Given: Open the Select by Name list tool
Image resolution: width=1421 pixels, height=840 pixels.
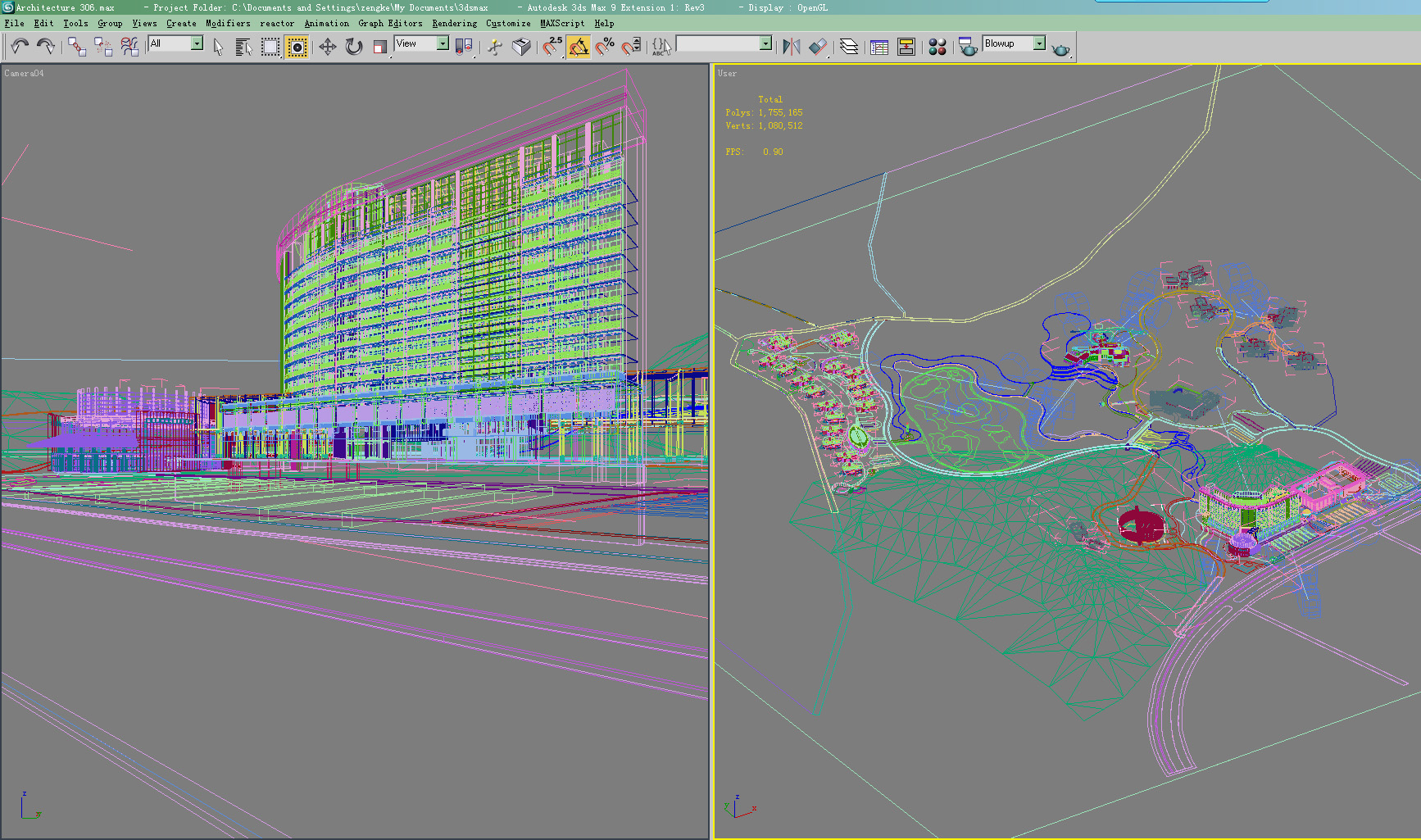Looking at the screenshot, I should point(243,47).
